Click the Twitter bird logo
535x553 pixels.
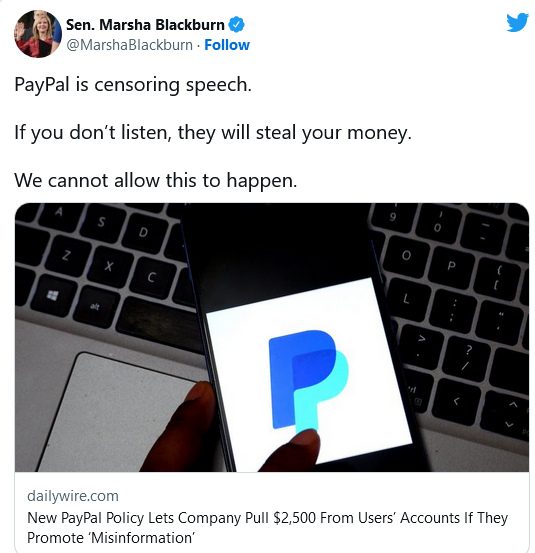517,22
